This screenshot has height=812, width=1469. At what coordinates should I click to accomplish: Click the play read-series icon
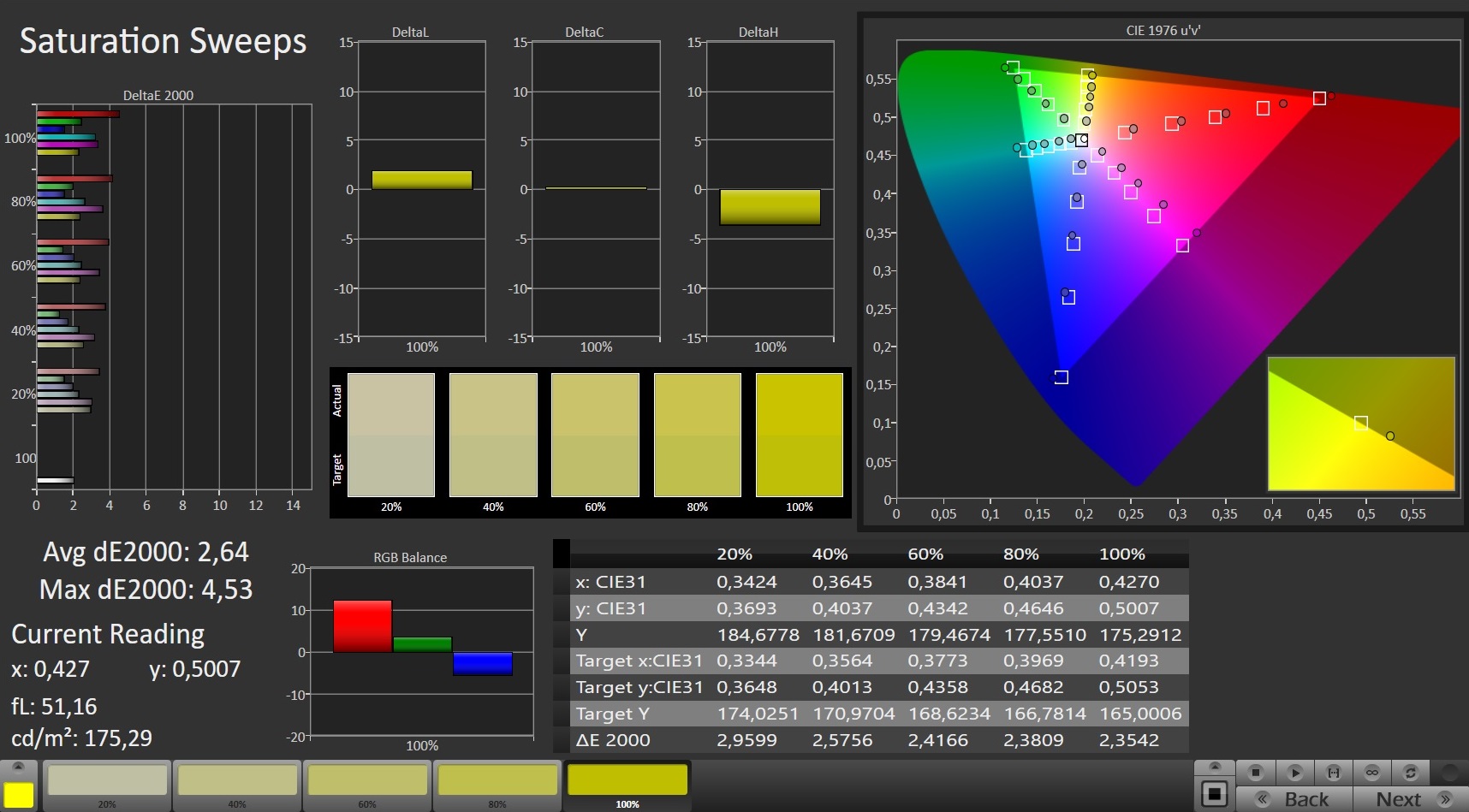tap(1294, 773)
